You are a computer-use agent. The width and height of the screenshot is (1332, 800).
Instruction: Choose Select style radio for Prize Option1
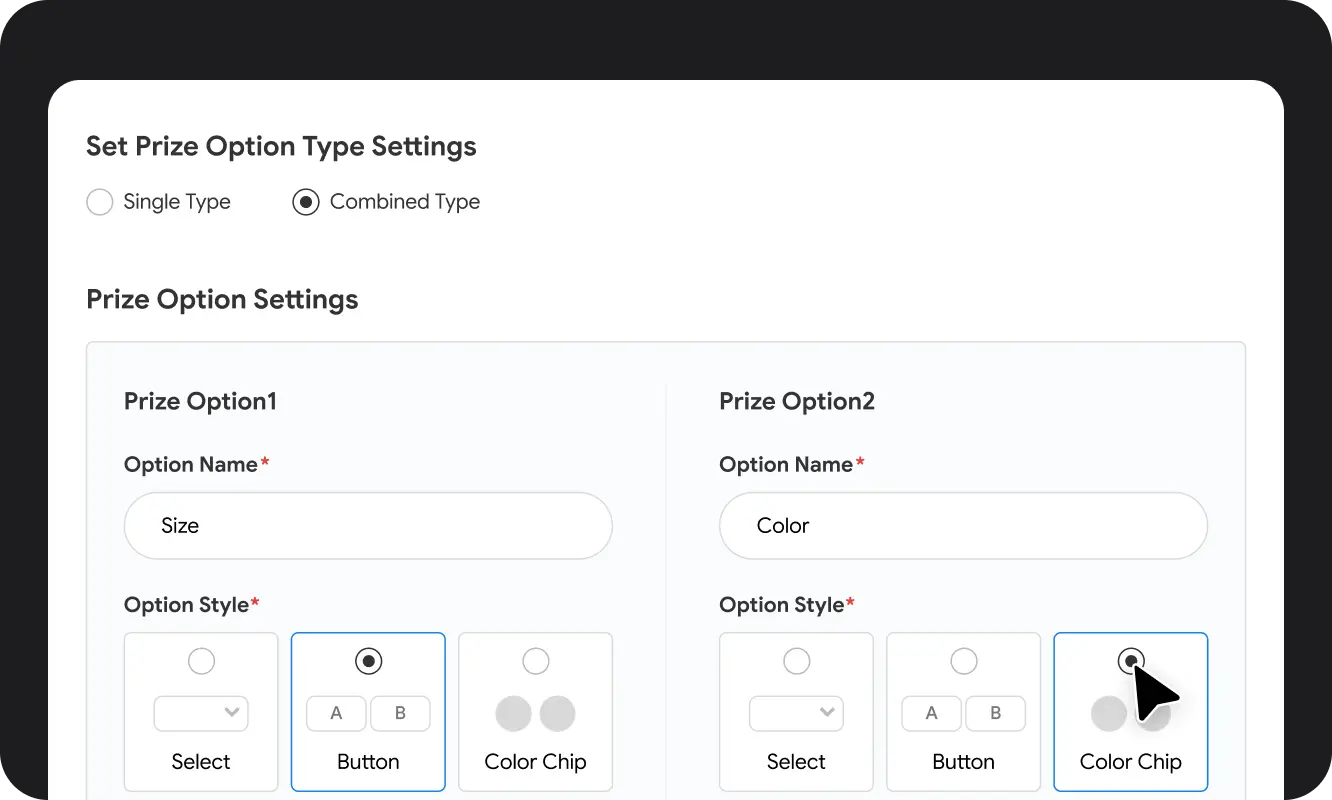pos(201,661)
